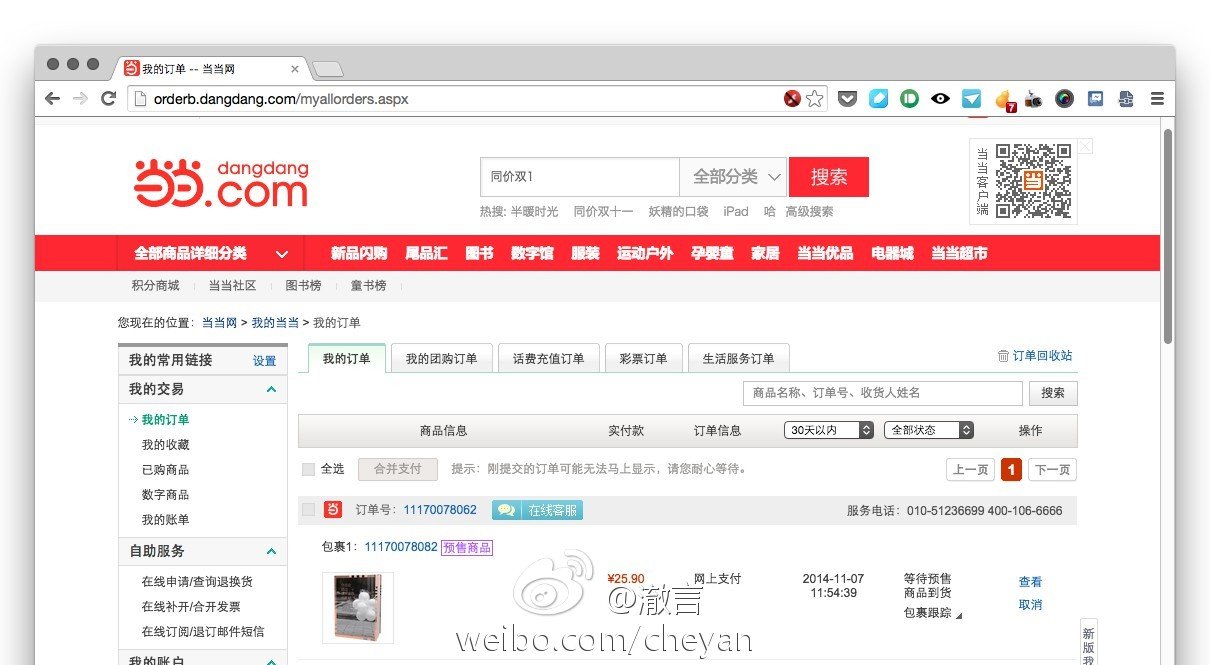Open the 全部状态 status dropdown
The image size is (1210, 665).
pyautogui.click(x=928, y=429)
